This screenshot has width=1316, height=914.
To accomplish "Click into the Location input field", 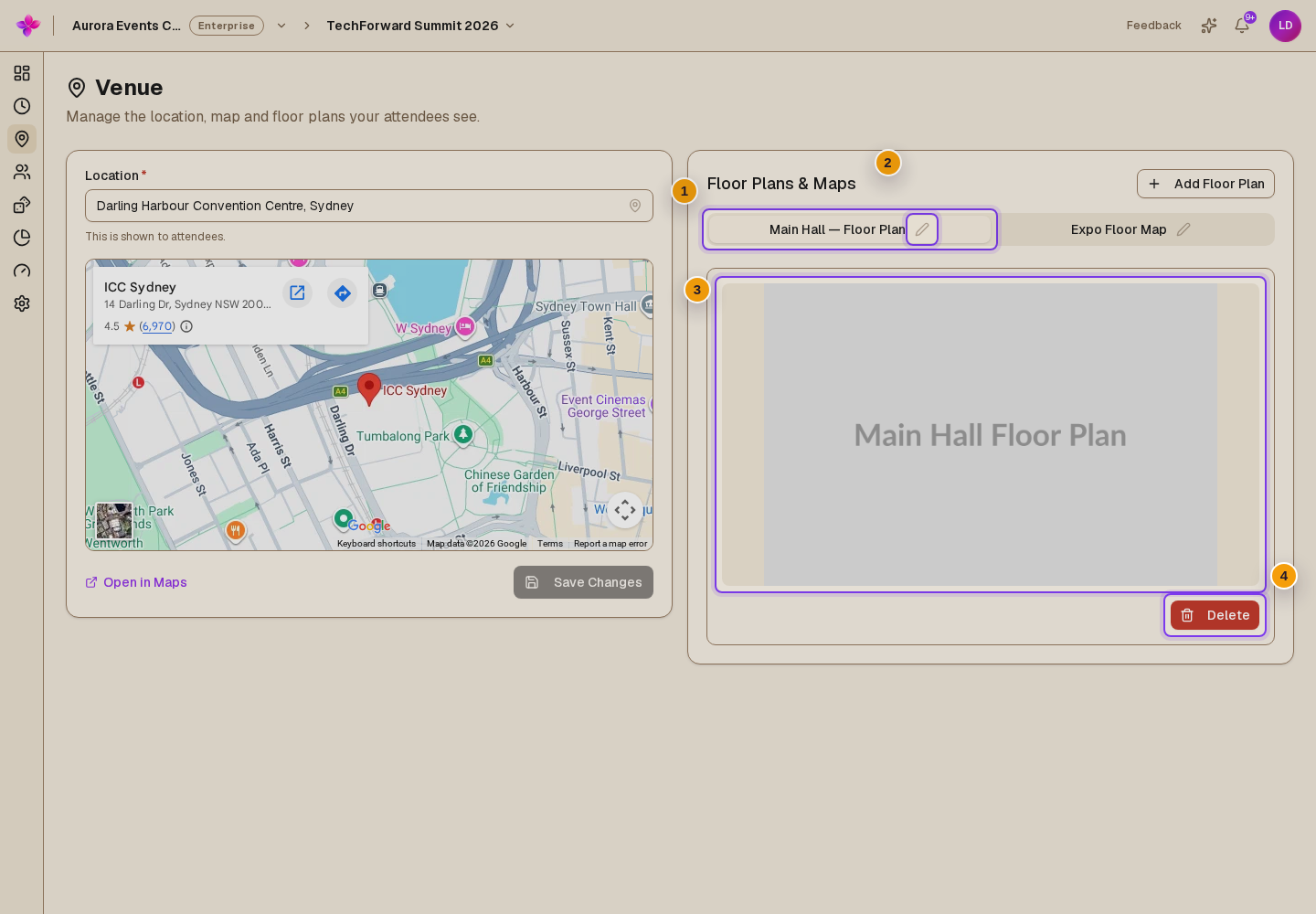I will [369, 206].
